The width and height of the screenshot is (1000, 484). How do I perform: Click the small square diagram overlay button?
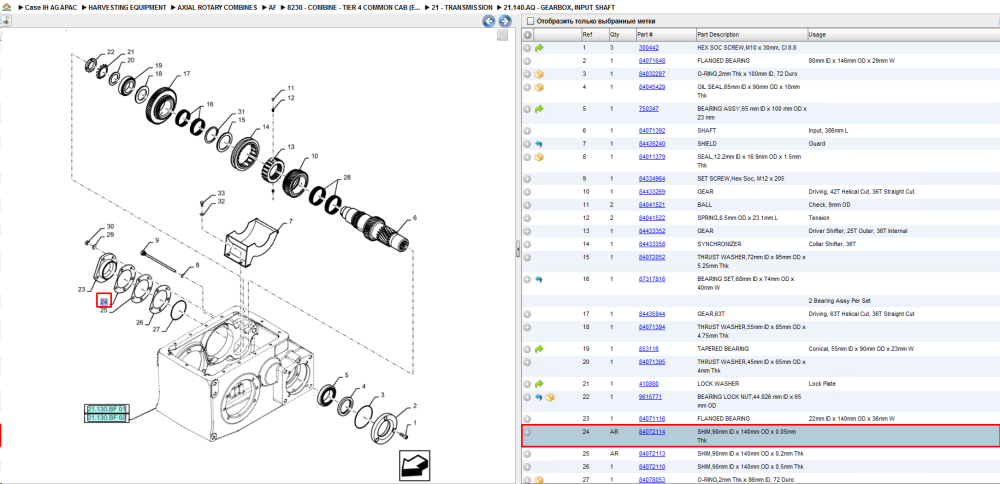tap(503, 35)
